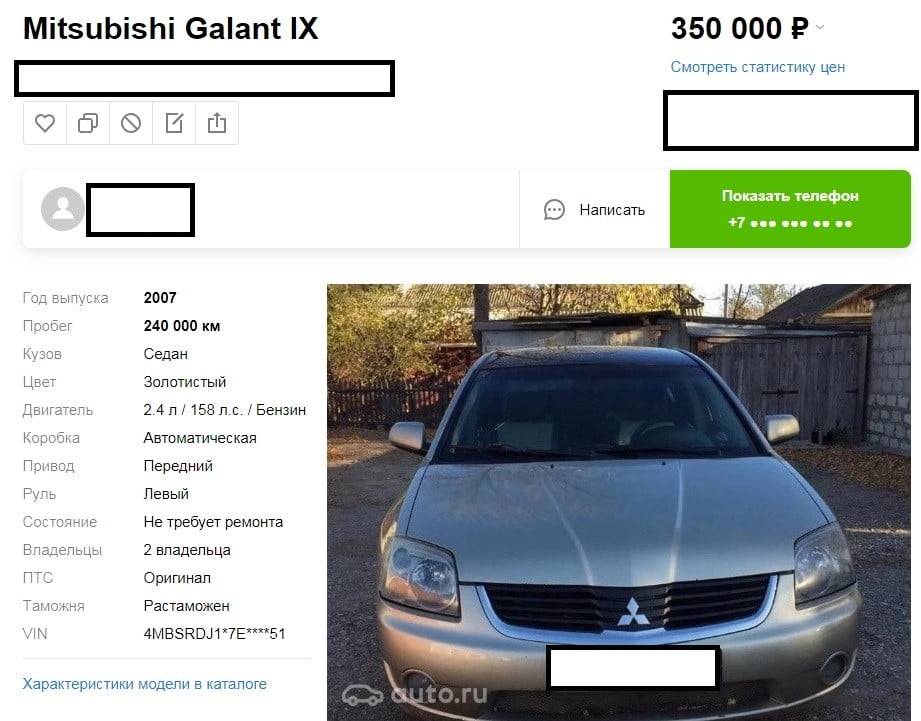Click the compare (overlapping squares) icon
Screen dimensions: 921x721
88,123
